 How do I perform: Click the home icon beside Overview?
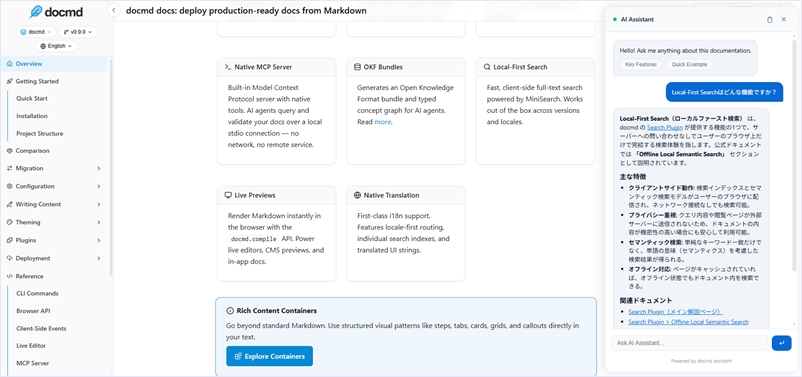pos(10,64)
